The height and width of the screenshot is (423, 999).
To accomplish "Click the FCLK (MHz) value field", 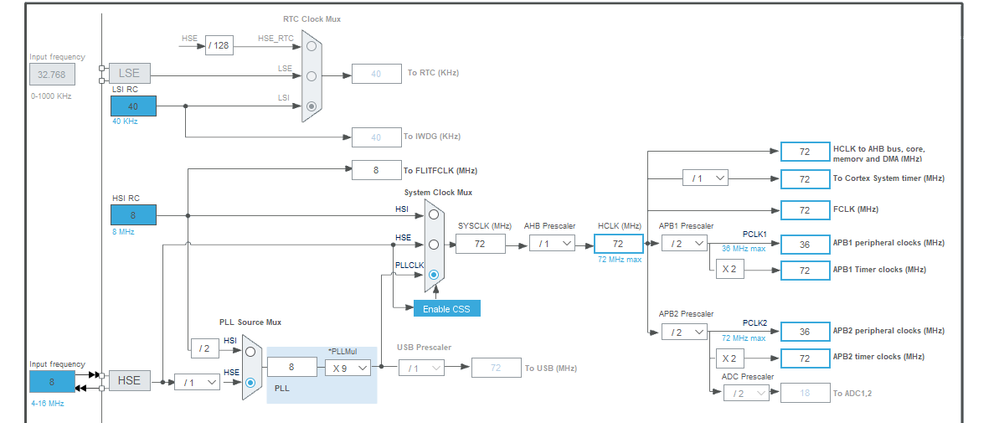I will 805,210.
